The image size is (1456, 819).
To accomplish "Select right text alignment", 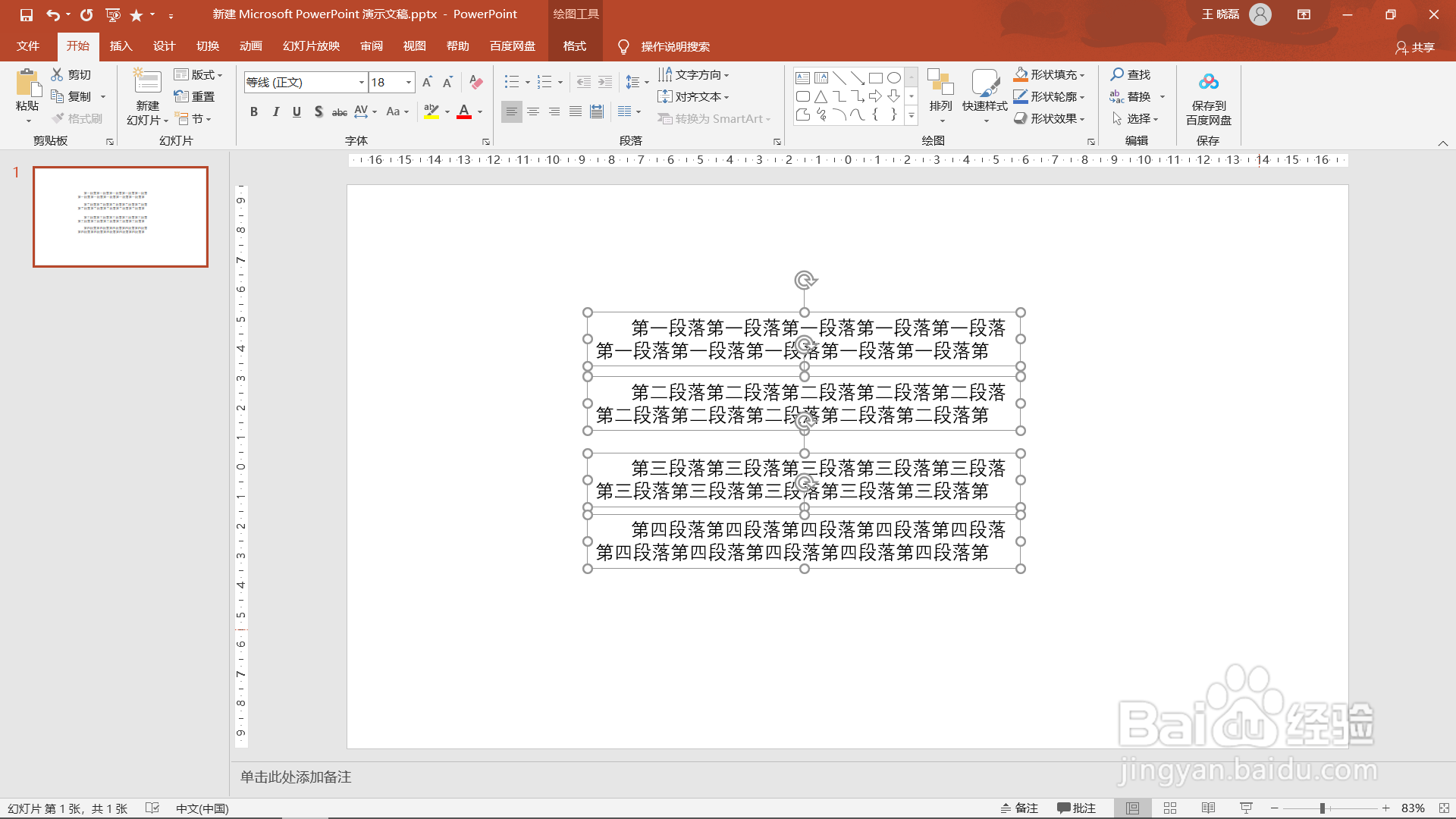I will coord(554,111).
